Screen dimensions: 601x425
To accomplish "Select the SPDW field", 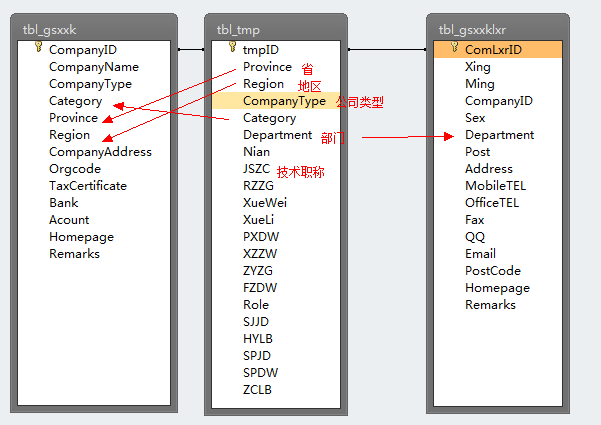I will tap(261, 372).
